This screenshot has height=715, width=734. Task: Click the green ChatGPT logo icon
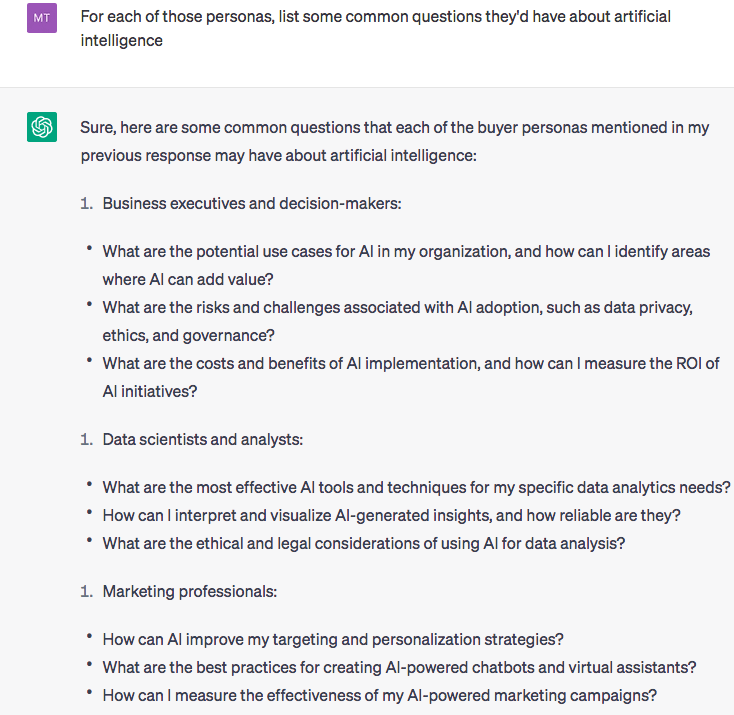click(42, 127)
